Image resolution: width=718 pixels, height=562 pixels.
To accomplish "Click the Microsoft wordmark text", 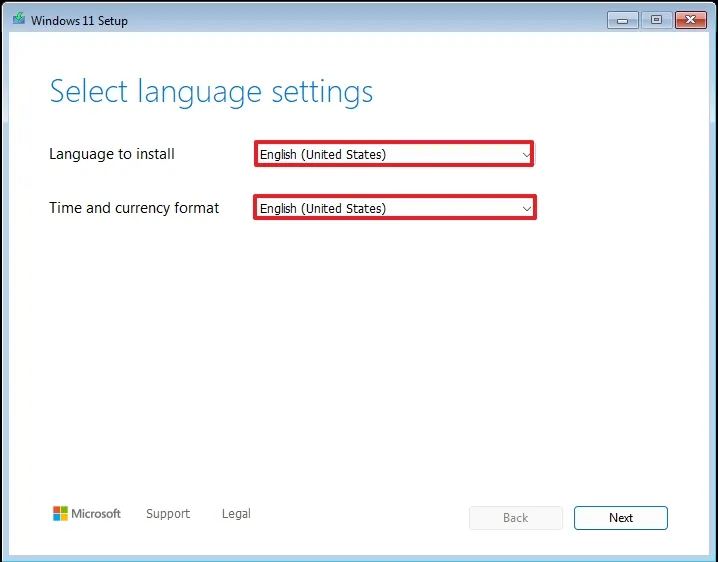I will click(96, 514).
